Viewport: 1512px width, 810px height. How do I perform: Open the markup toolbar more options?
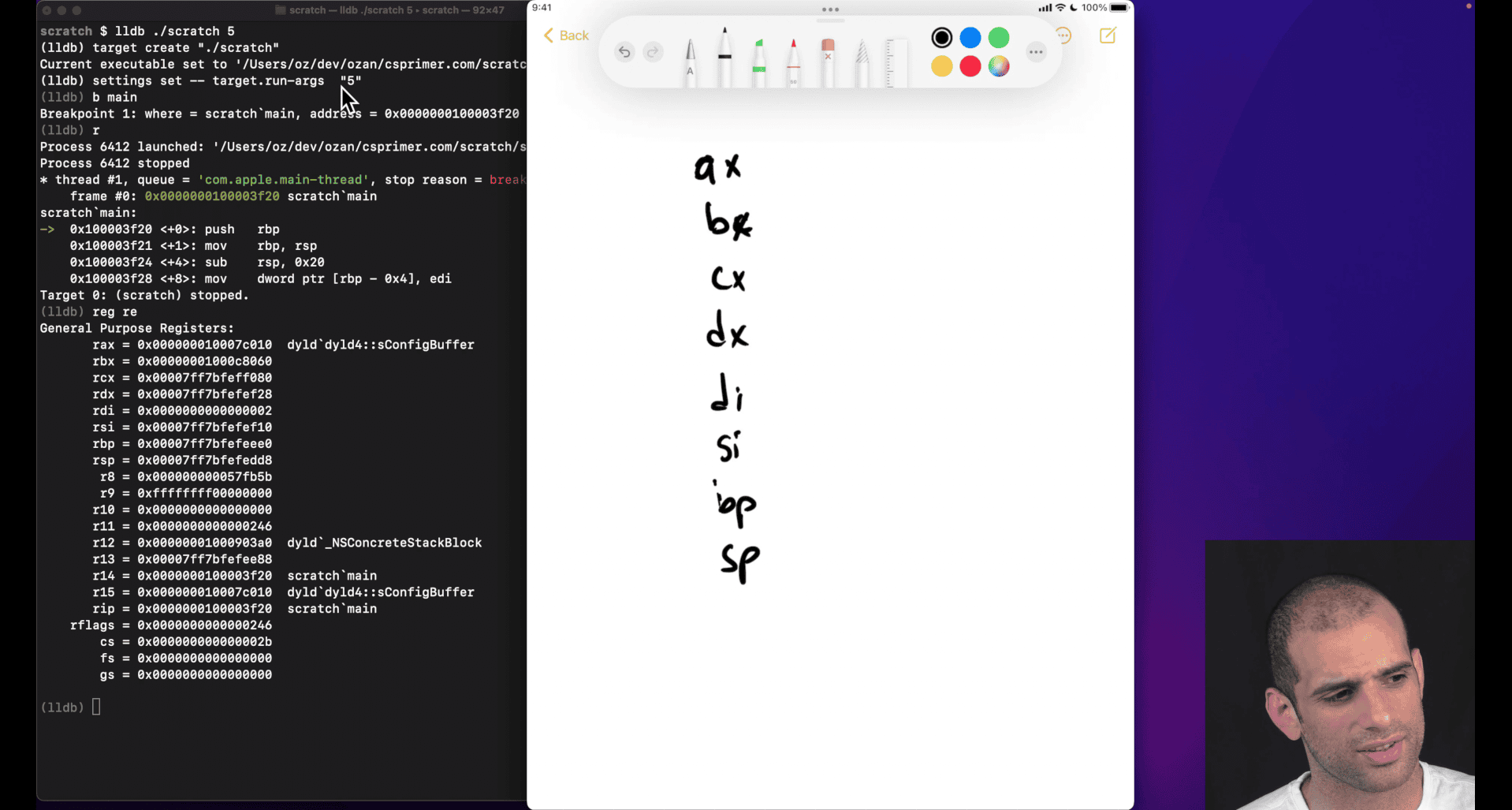[1036, 52]
